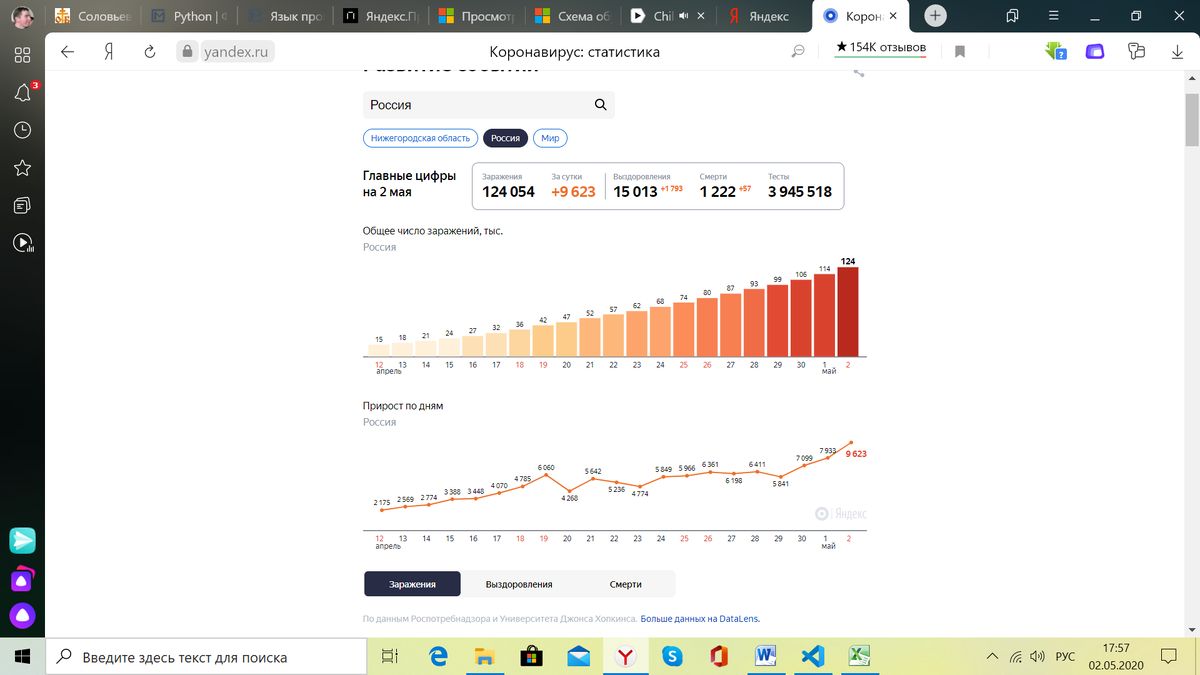Show the Заражения chart tab

[412, 584]
